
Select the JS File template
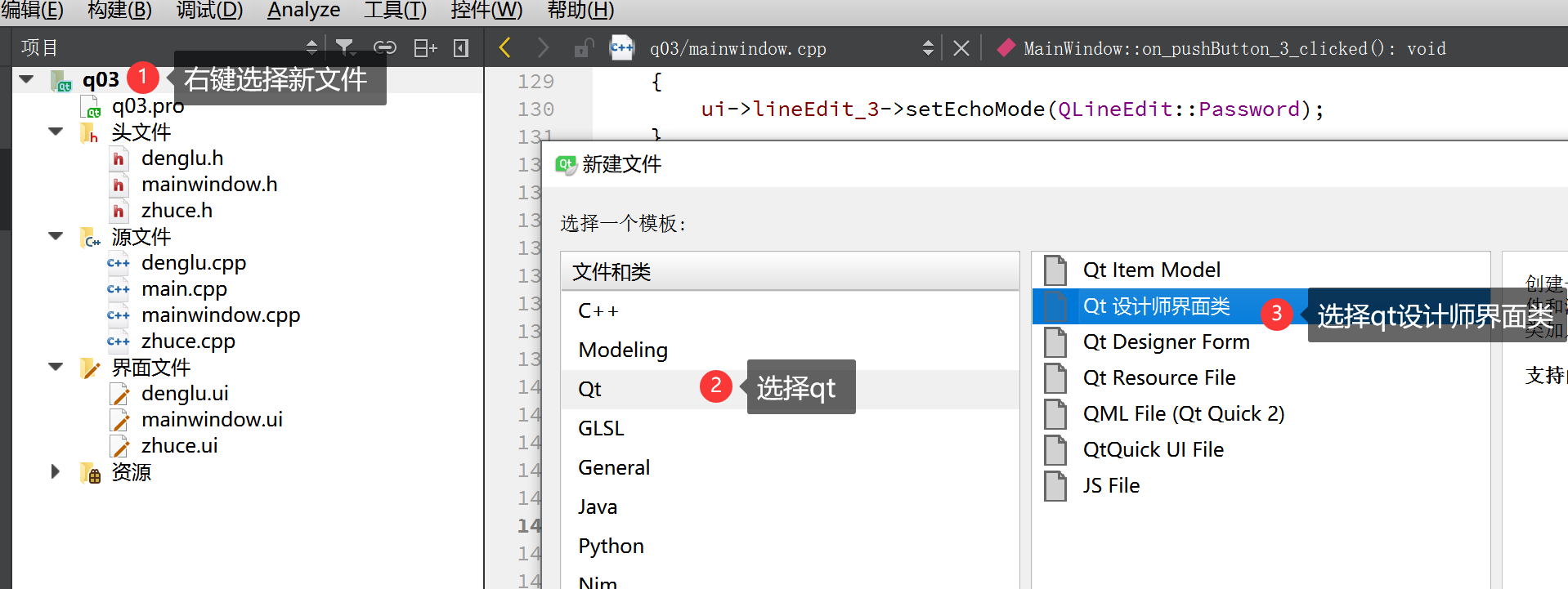pos(1261,485)
